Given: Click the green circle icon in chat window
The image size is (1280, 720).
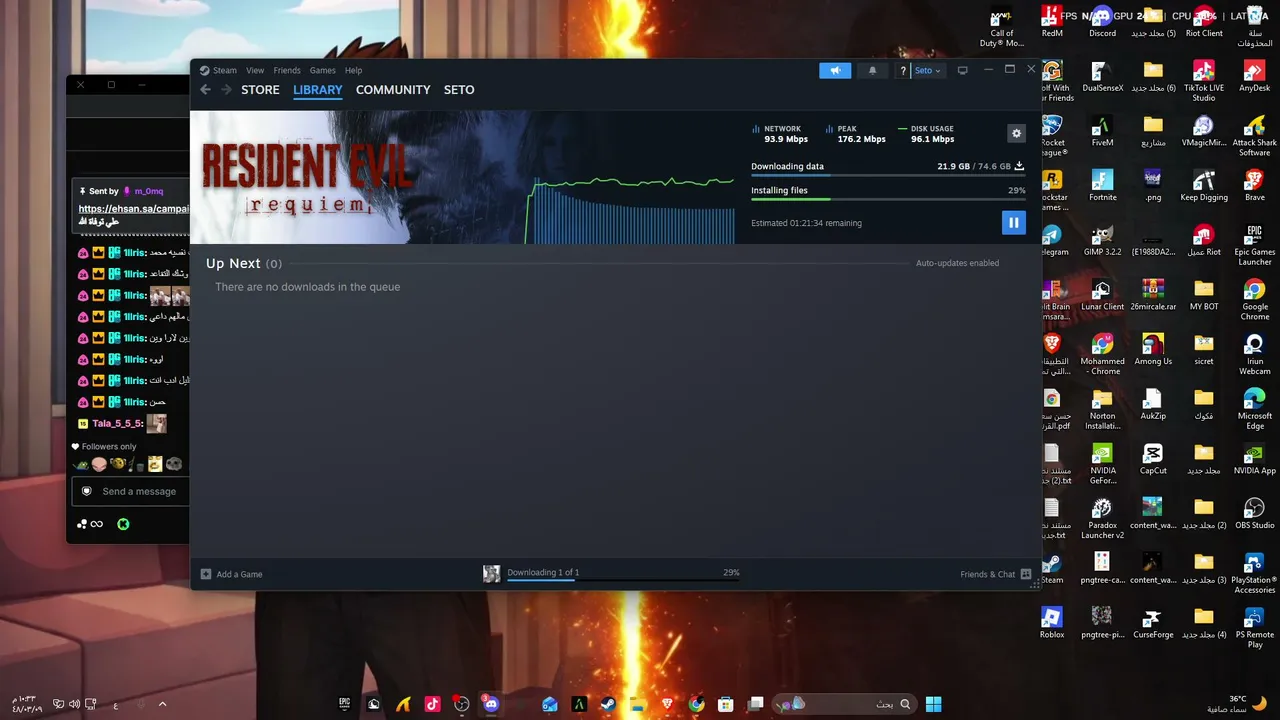Looking at the screenshot, I should pos(123,524).
